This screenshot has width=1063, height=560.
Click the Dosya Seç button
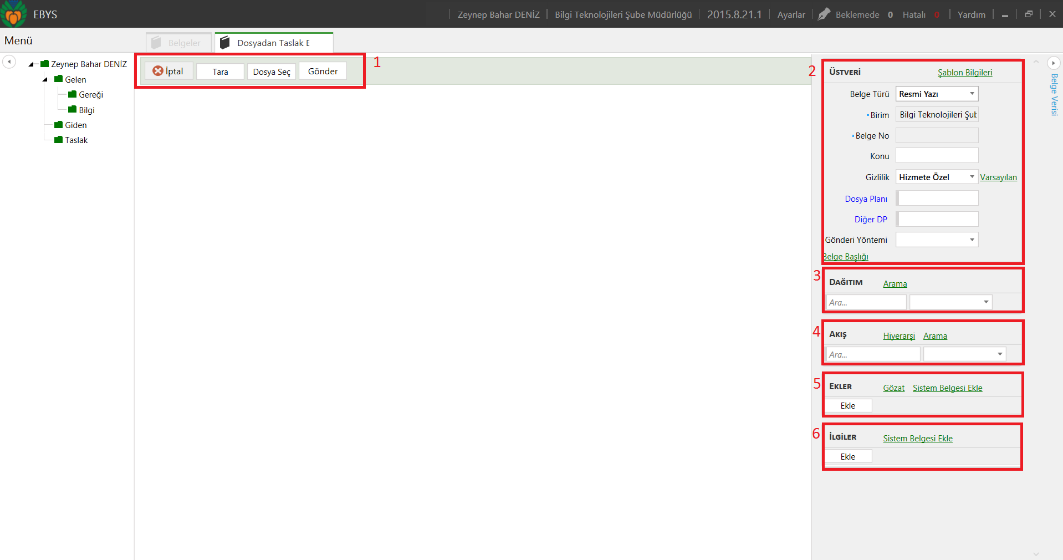point(271,71)
